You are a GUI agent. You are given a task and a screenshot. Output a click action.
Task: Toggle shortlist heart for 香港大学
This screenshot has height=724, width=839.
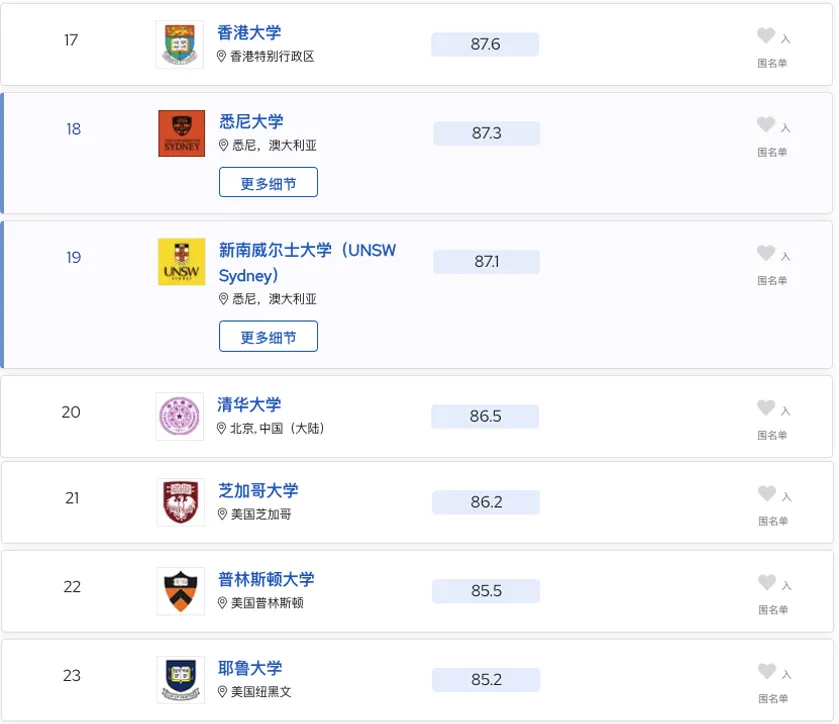click(x=766, y=36)
